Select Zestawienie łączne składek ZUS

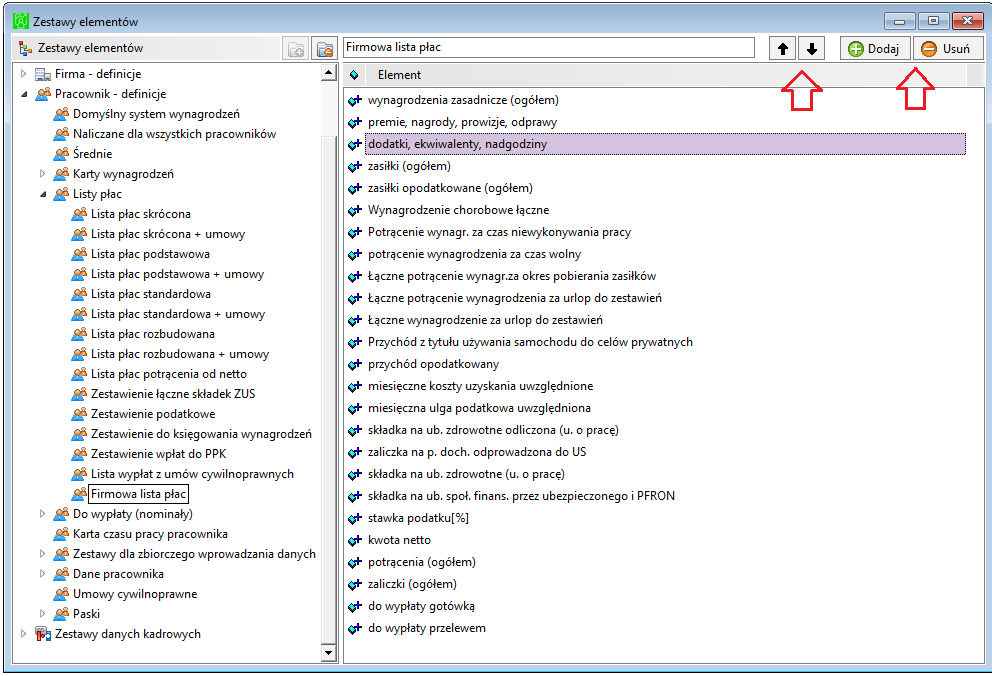point(173,394)
